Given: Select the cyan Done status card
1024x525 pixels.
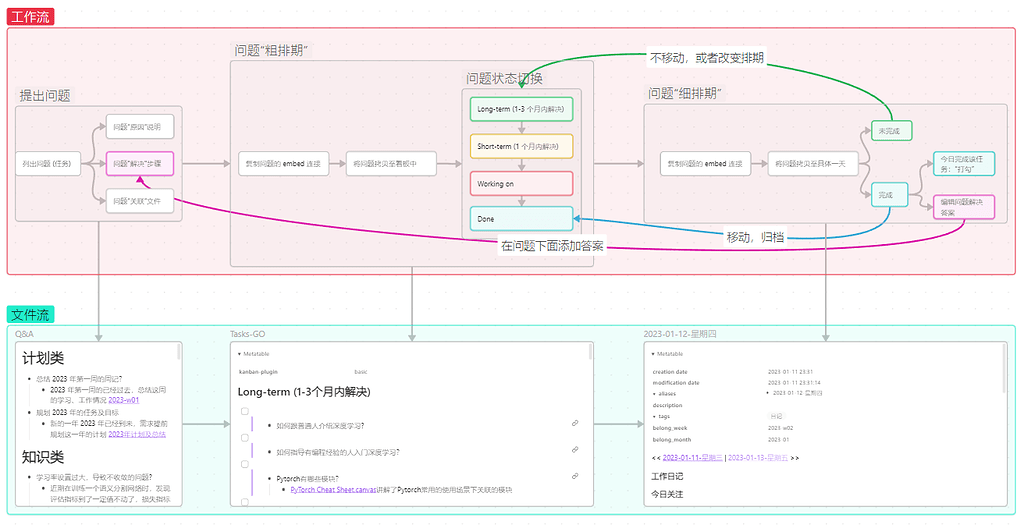Looking at the screenshot, I should (521, 218).
